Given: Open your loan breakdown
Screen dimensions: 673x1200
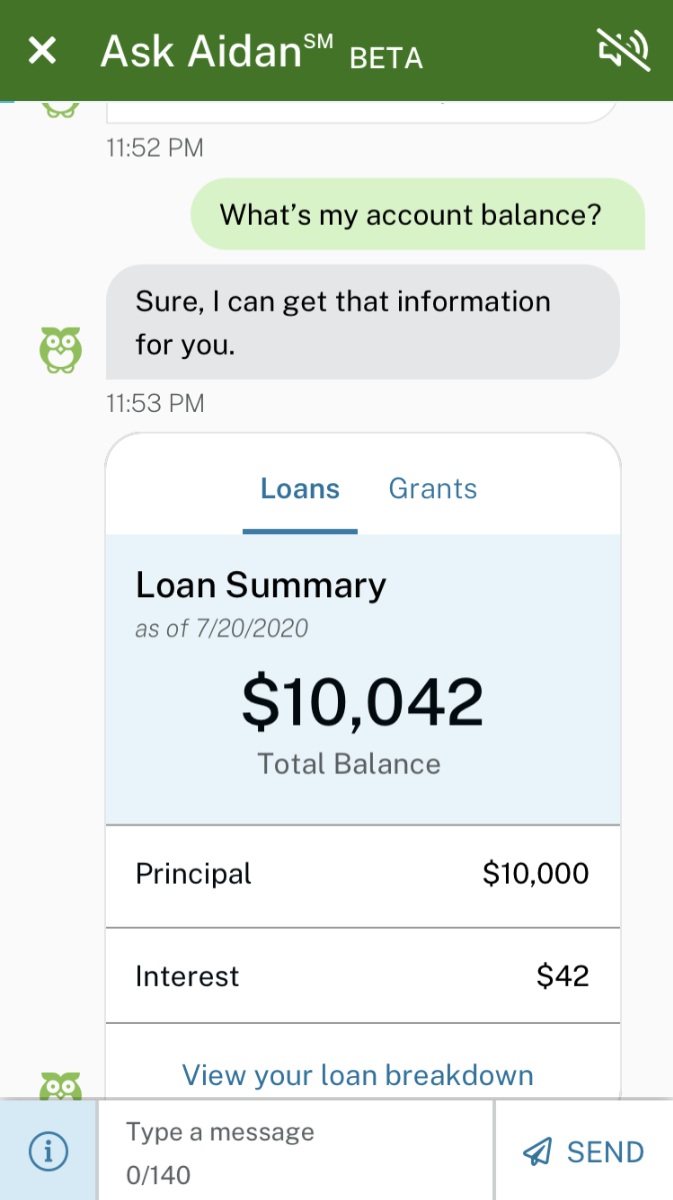Looking at the screenshot, I should 357,1075.
